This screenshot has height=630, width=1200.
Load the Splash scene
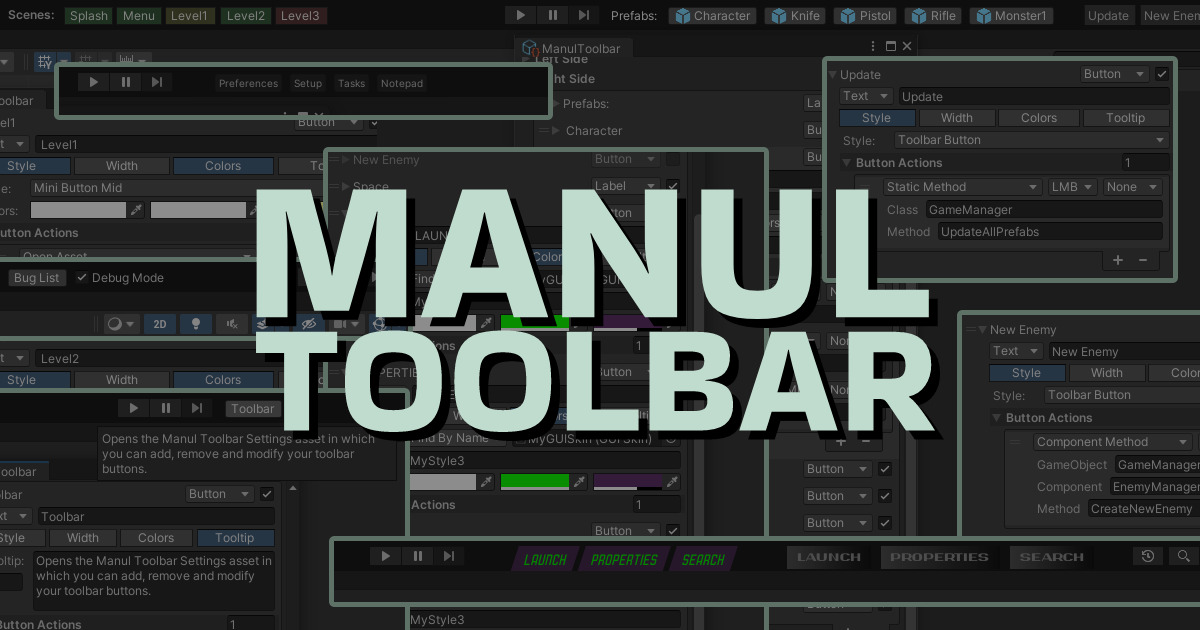89,16
